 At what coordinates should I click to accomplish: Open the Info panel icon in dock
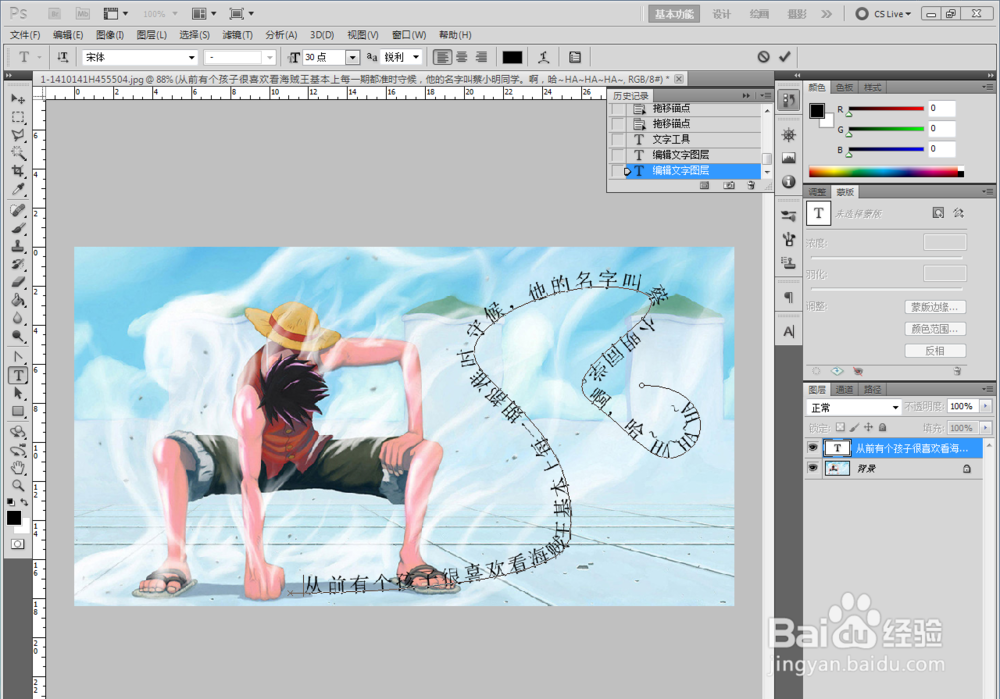coord(789,182)
